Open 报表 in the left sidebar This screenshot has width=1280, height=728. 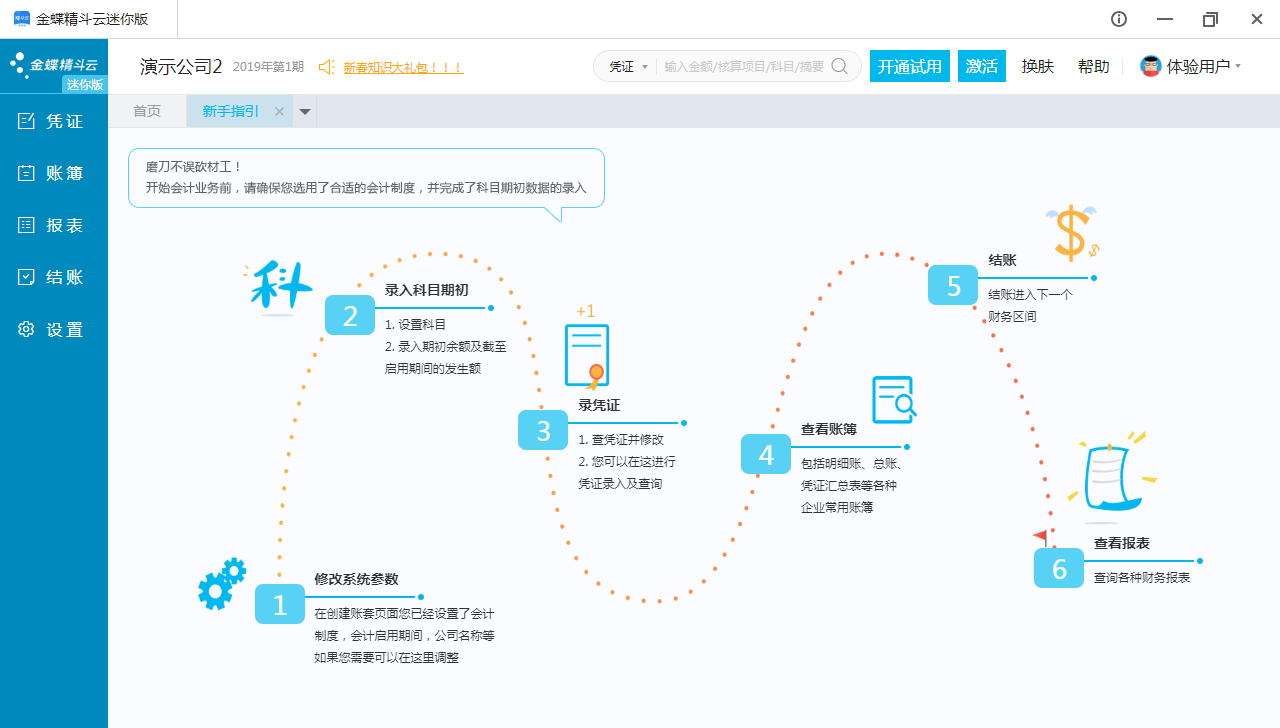point(54,225)
